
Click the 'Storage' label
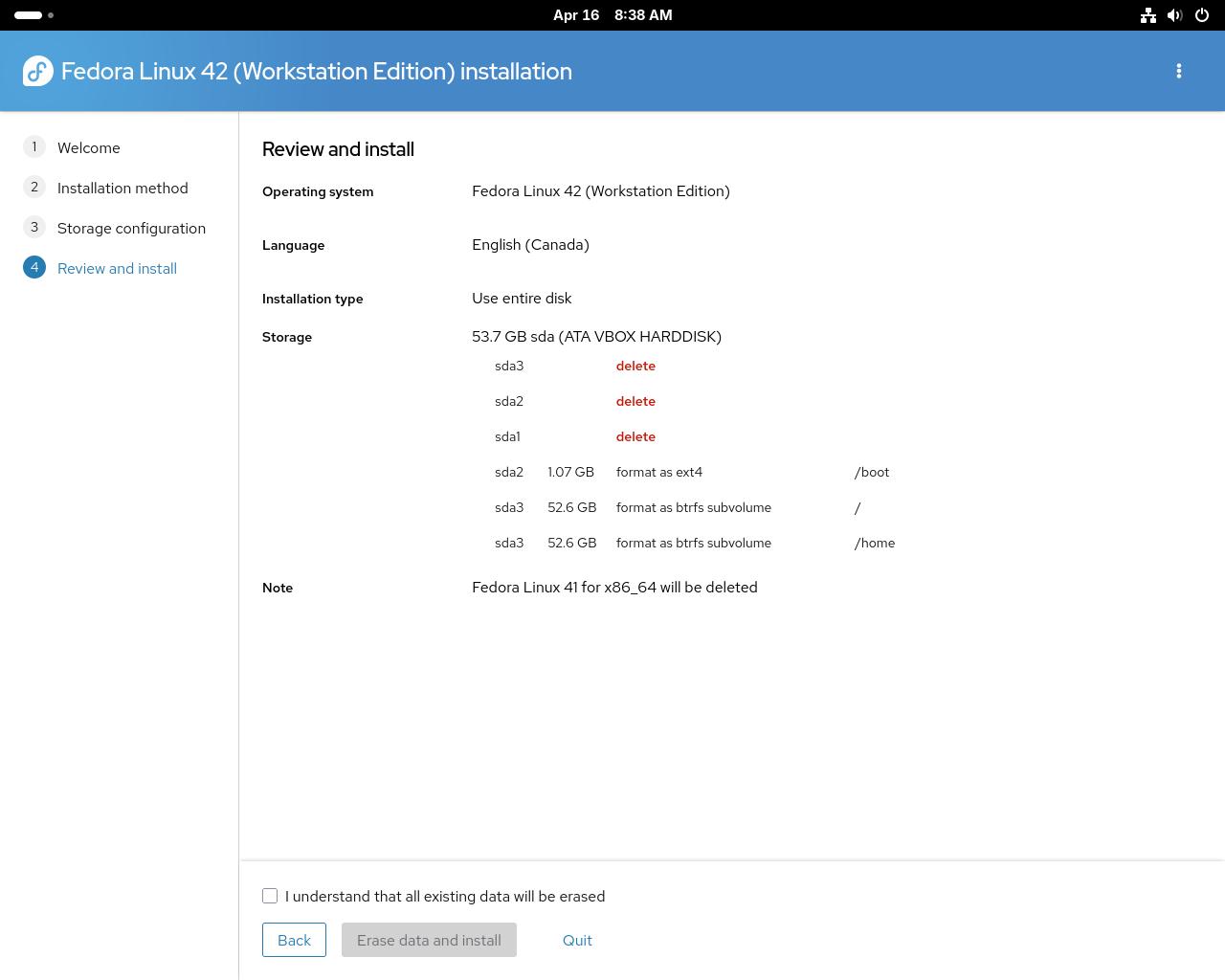click(x=287, y=337)
